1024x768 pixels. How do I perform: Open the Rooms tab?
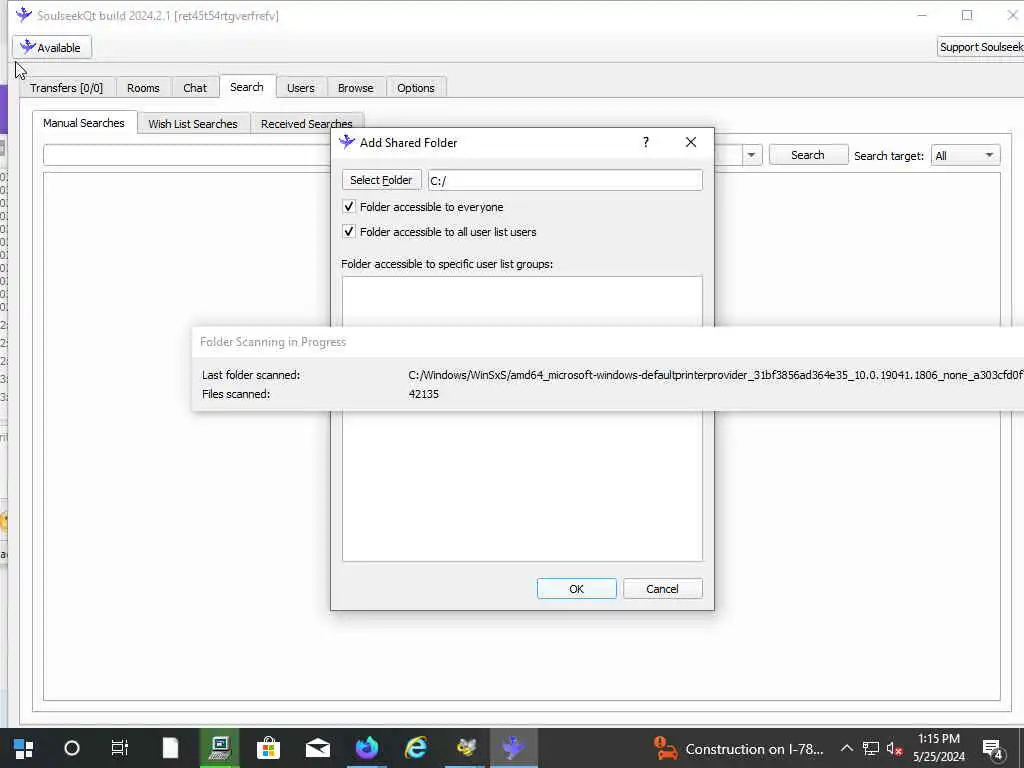tap(143, 88)
